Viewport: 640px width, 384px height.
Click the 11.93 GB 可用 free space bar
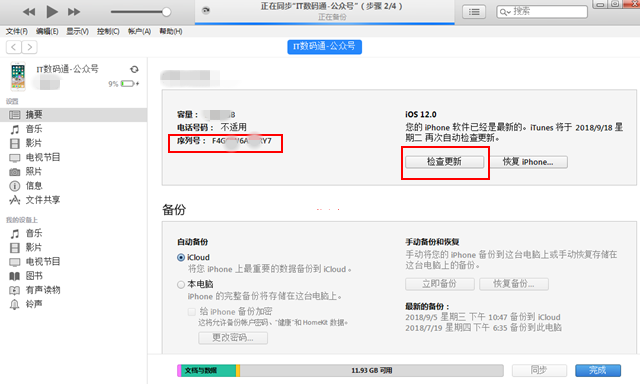[371, 371]
